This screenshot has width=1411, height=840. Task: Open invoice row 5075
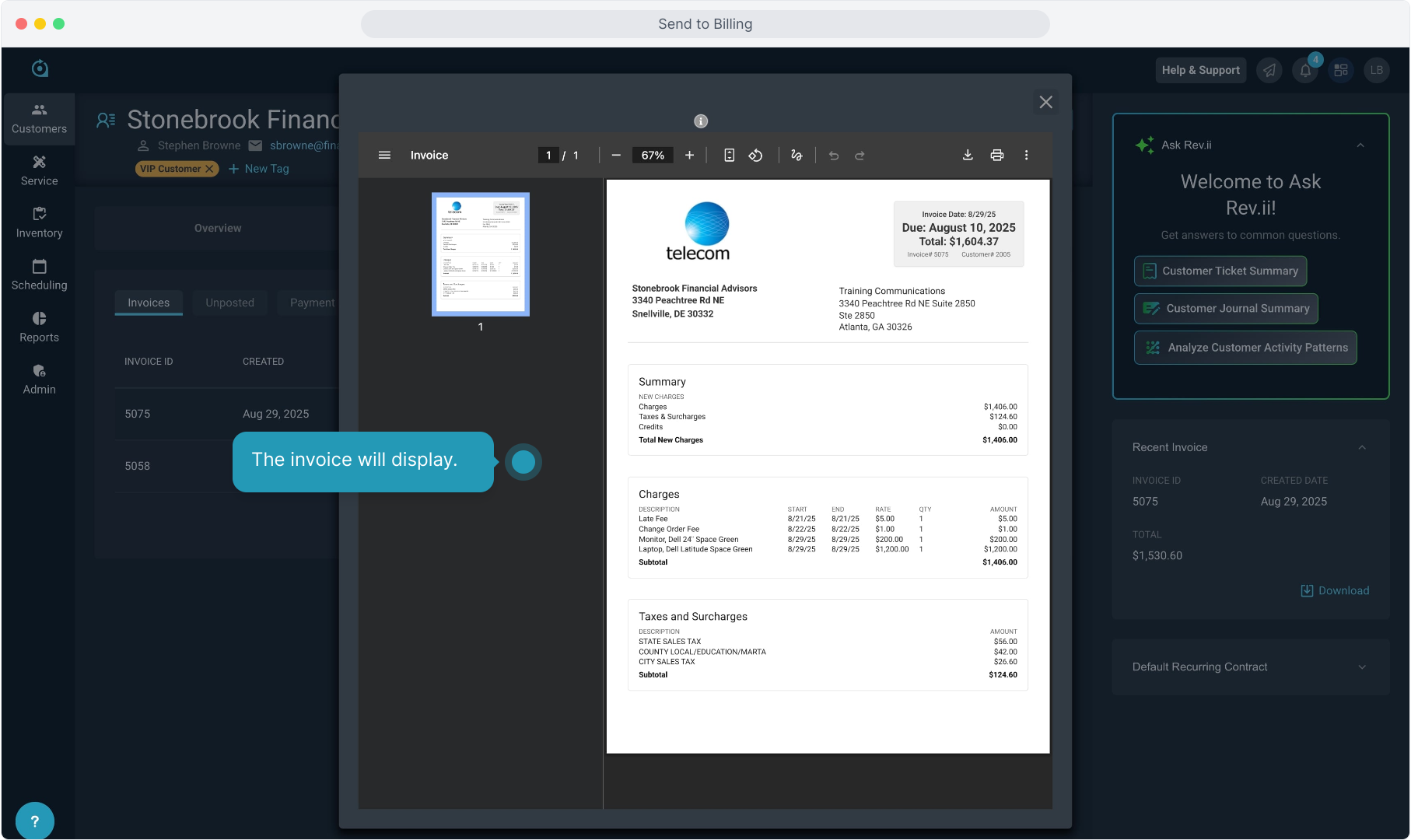[x=226, y=414]
